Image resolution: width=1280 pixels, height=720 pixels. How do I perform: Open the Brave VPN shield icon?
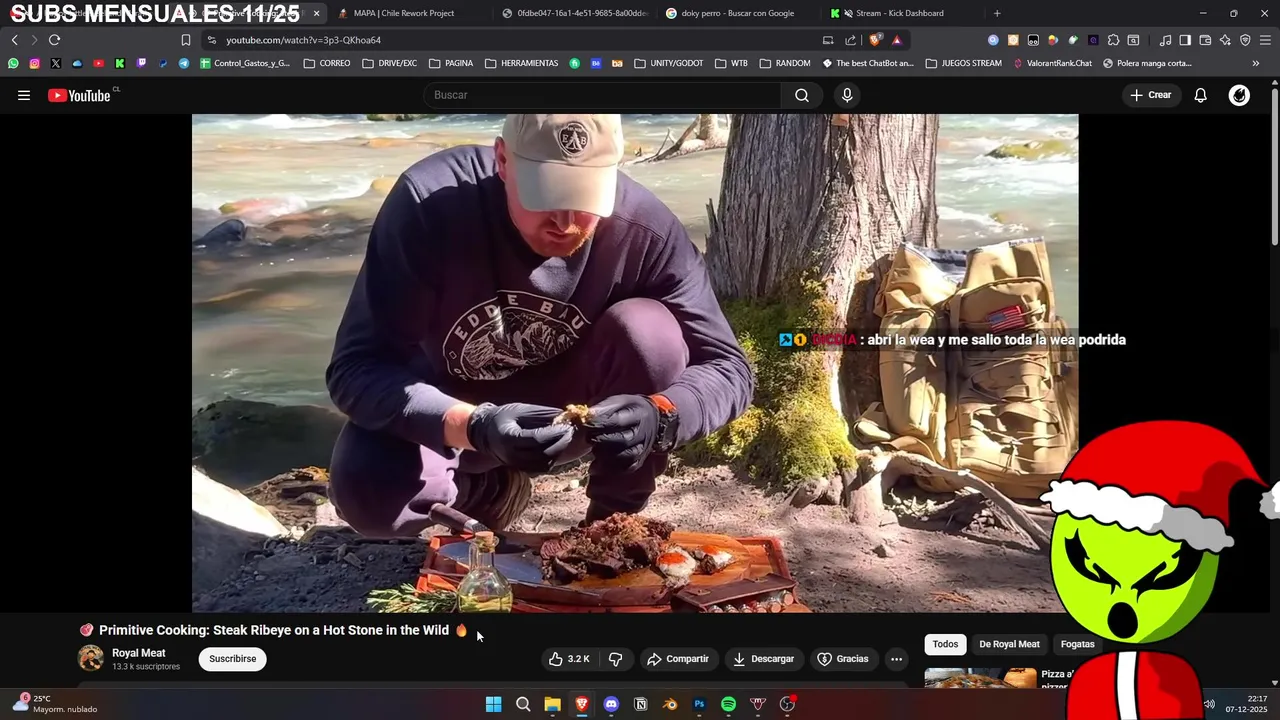pos(1245,40)
